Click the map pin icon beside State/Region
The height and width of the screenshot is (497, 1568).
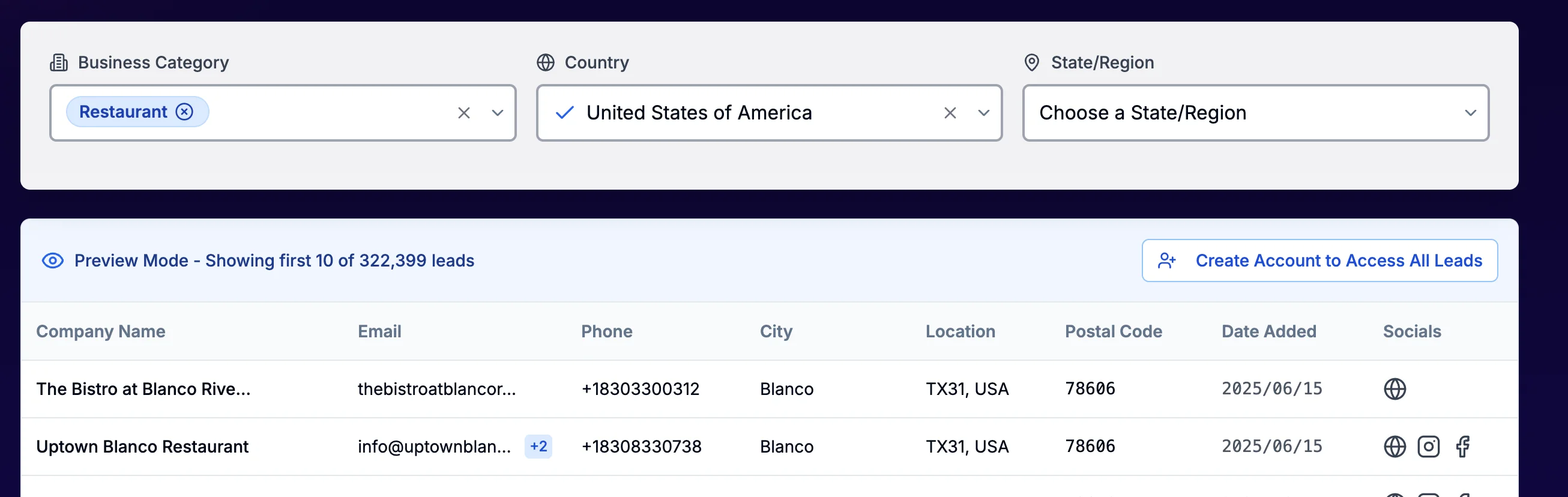point(1031,61)
